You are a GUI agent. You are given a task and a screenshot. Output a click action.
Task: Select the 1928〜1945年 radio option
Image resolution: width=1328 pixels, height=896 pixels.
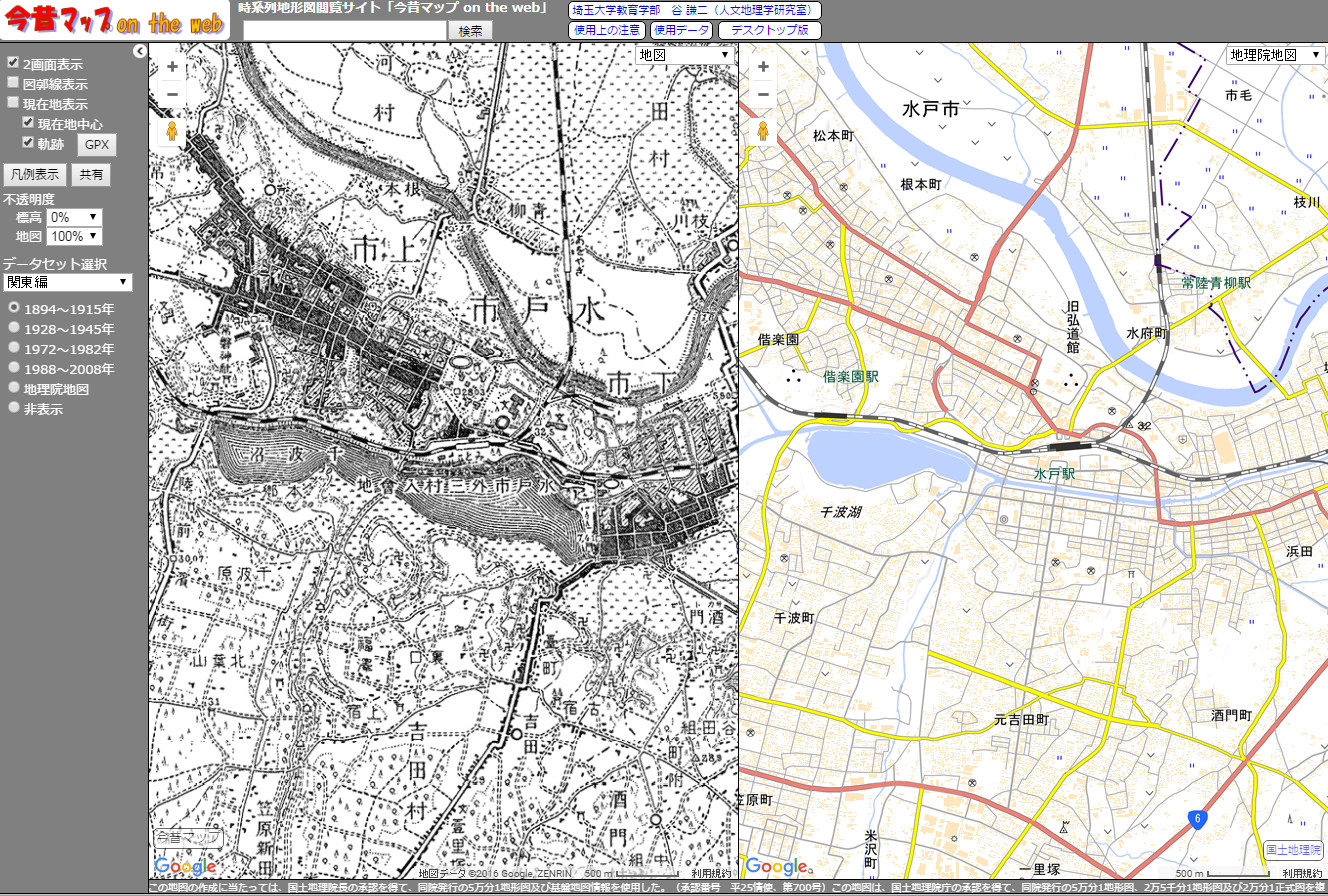point(14,328)
